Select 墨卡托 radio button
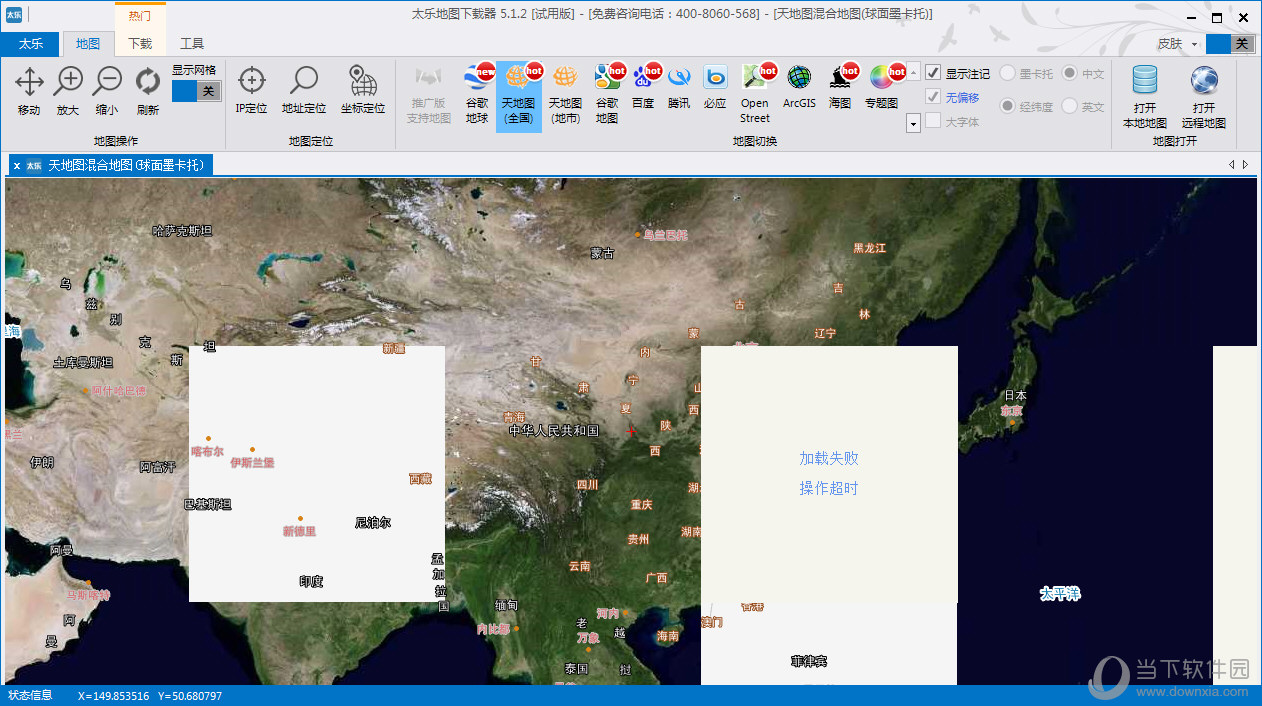Viewport: 1262px width, 706px height. [1008, 73]
